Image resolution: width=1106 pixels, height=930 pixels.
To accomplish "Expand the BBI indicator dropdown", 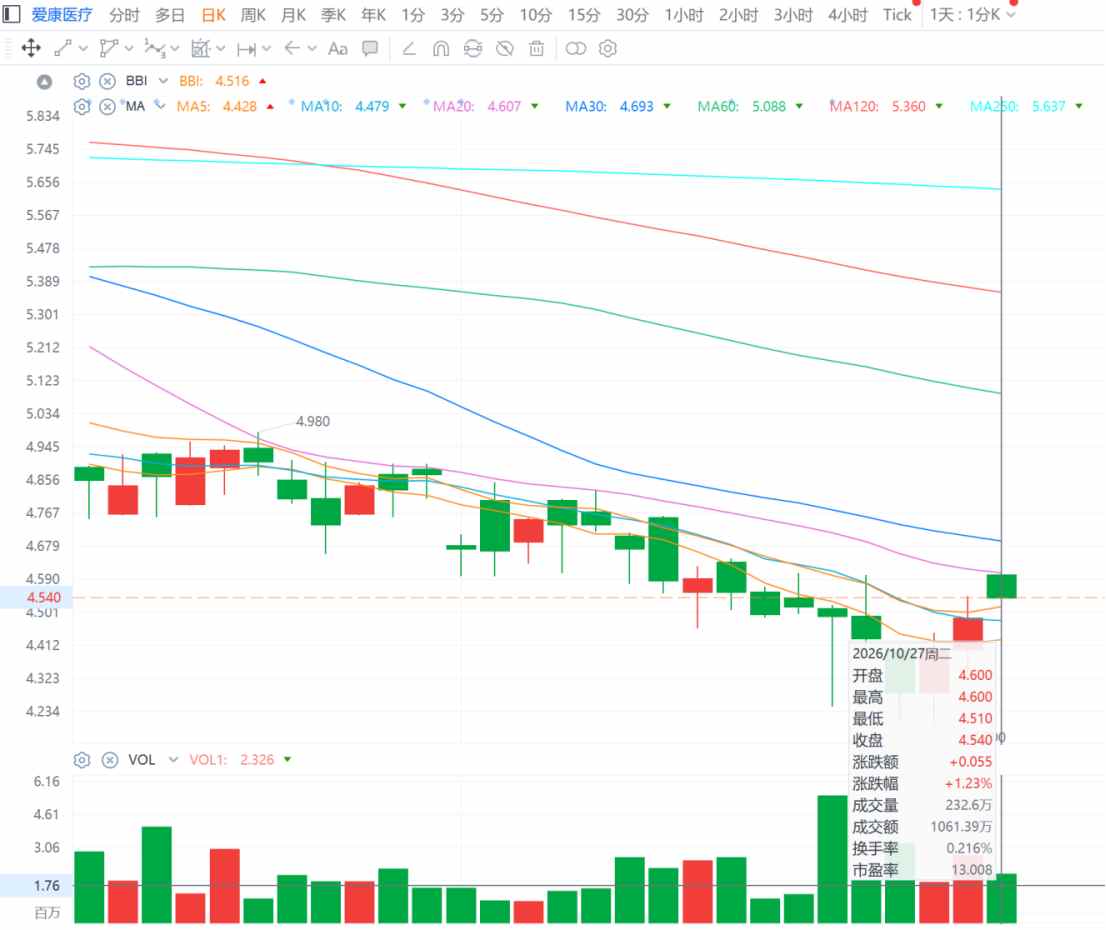I will tap(163, 81).
